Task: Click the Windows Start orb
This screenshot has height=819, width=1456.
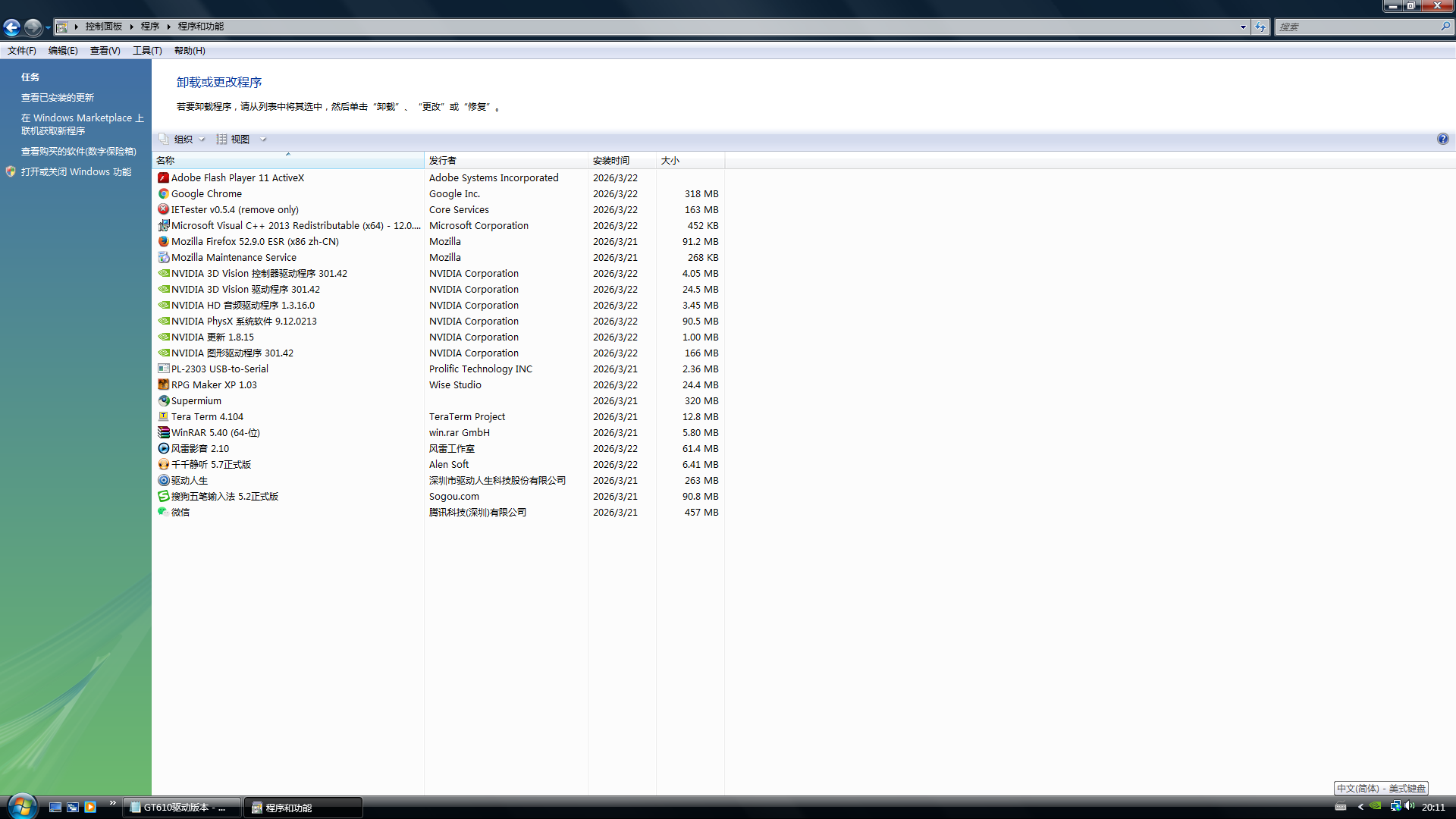Action: click(21, 805)
